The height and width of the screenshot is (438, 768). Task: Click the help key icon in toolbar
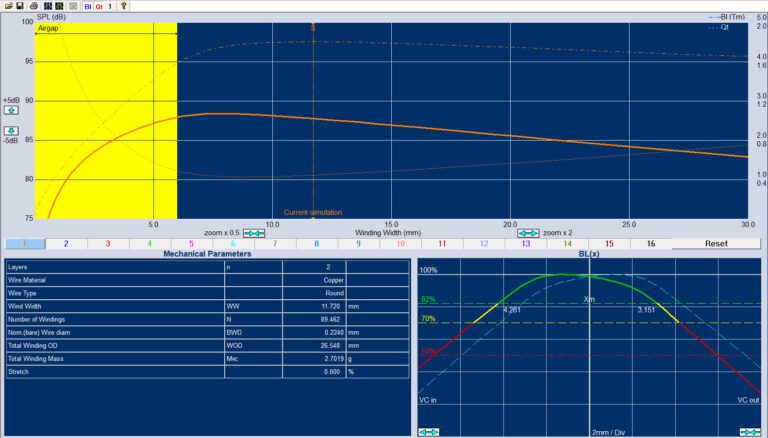124,6
